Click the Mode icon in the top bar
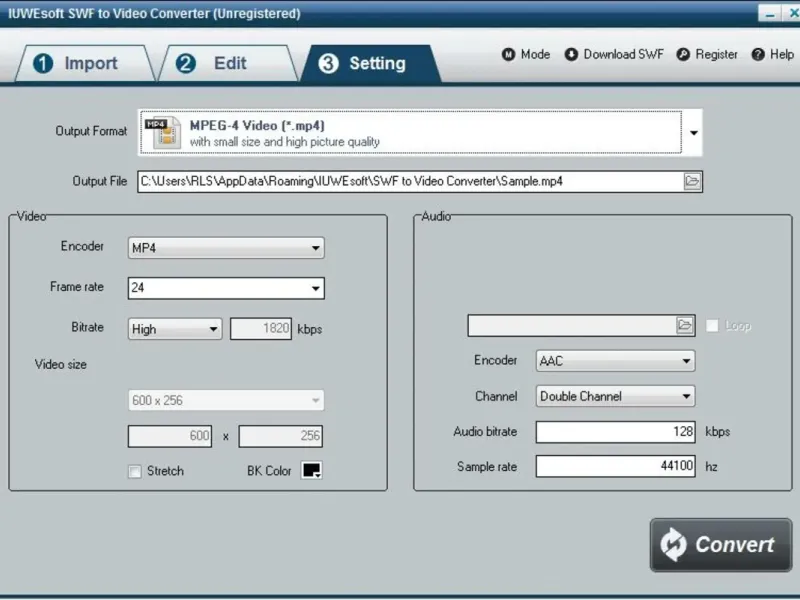This screenshot has width=800, height=600. click(x=508, y=54)
